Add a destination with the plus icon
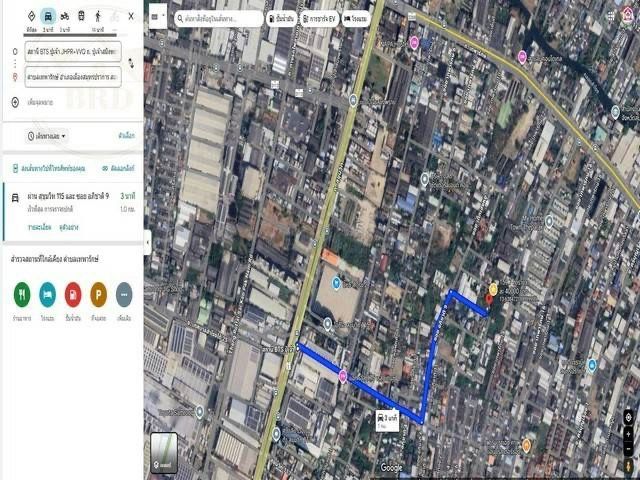The width and height of the screenshot is (640, 480). point(15,102)
